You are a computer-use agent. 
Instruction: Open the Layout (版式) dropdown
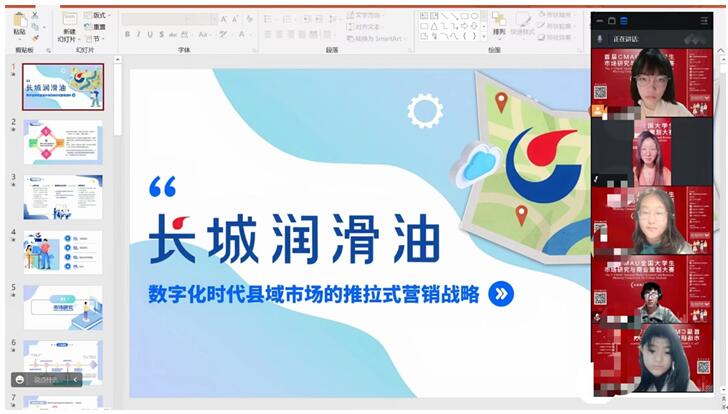tap(97, 15)
